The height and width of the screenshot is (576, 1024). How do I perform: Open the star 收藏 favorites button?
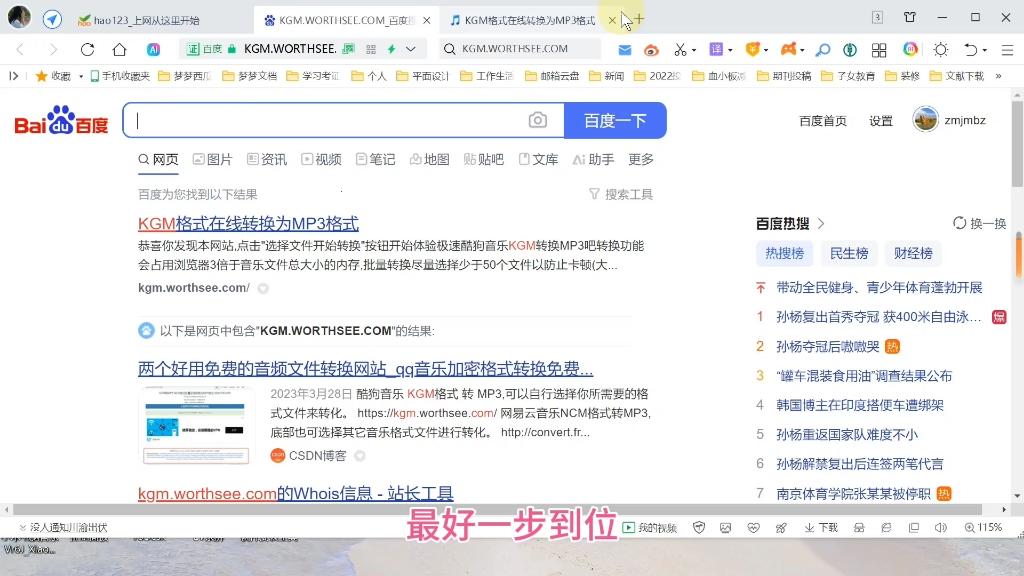point(53,76)
